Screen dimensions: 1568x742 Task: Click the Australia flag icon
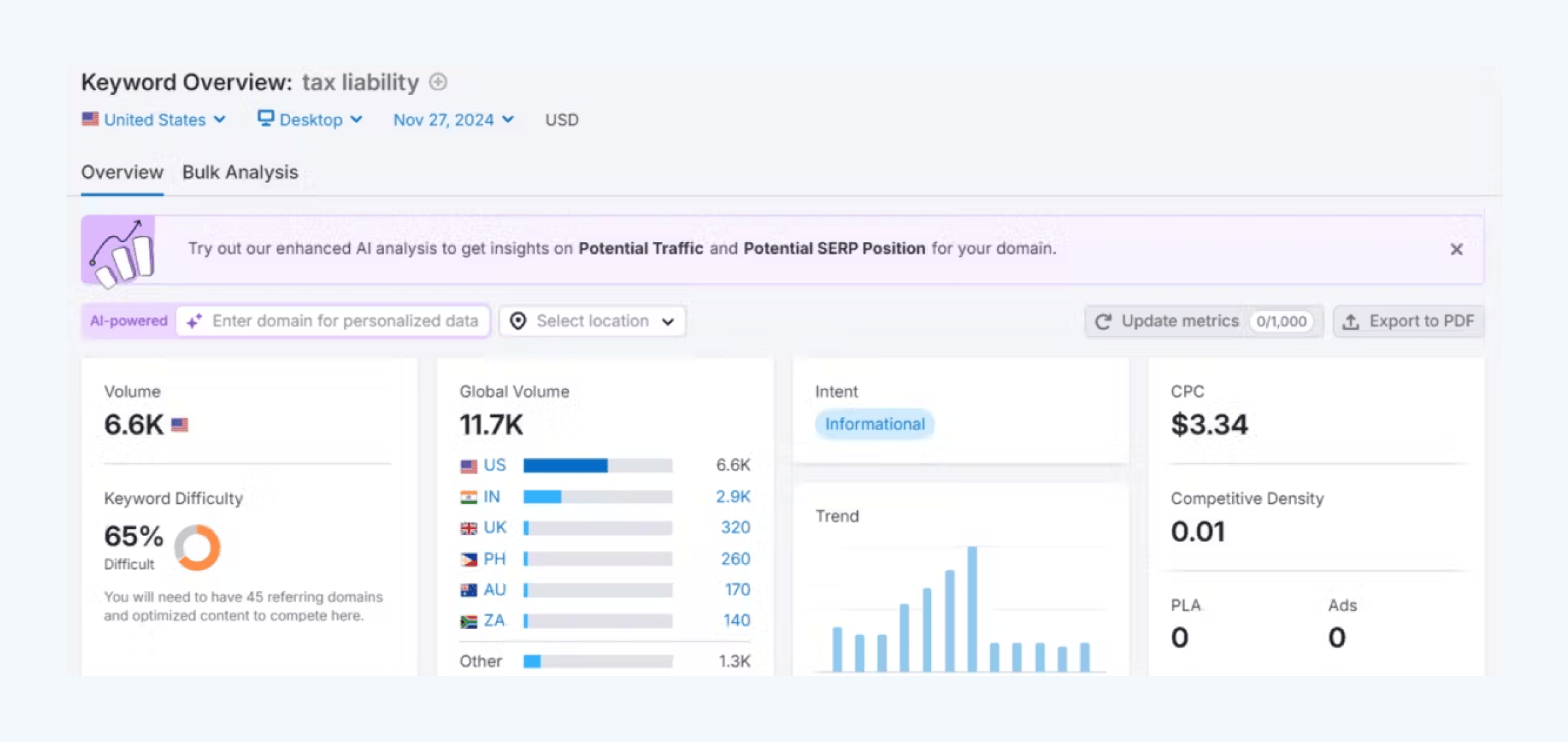coord(468,590)
